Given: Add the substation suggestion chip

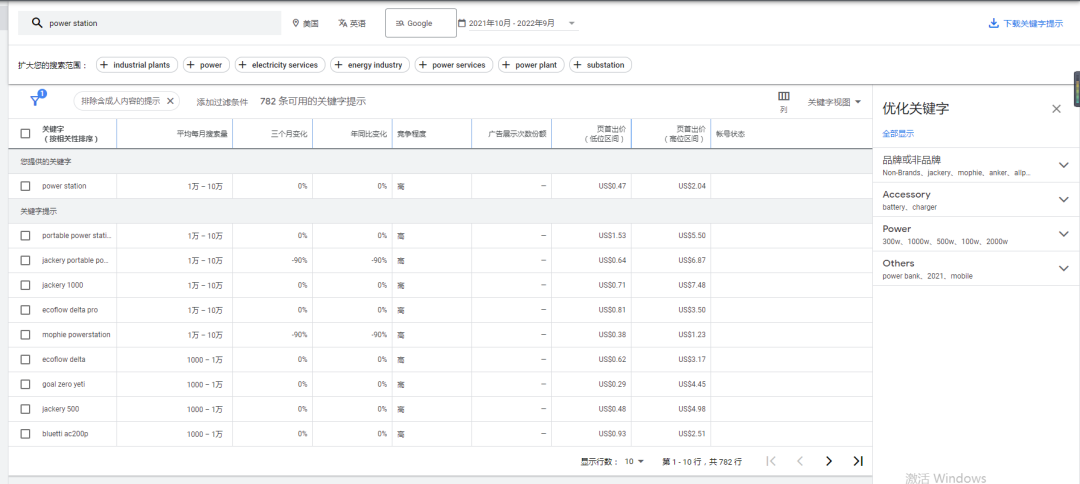Looking at the screenshot, I should tap(601, 65).
